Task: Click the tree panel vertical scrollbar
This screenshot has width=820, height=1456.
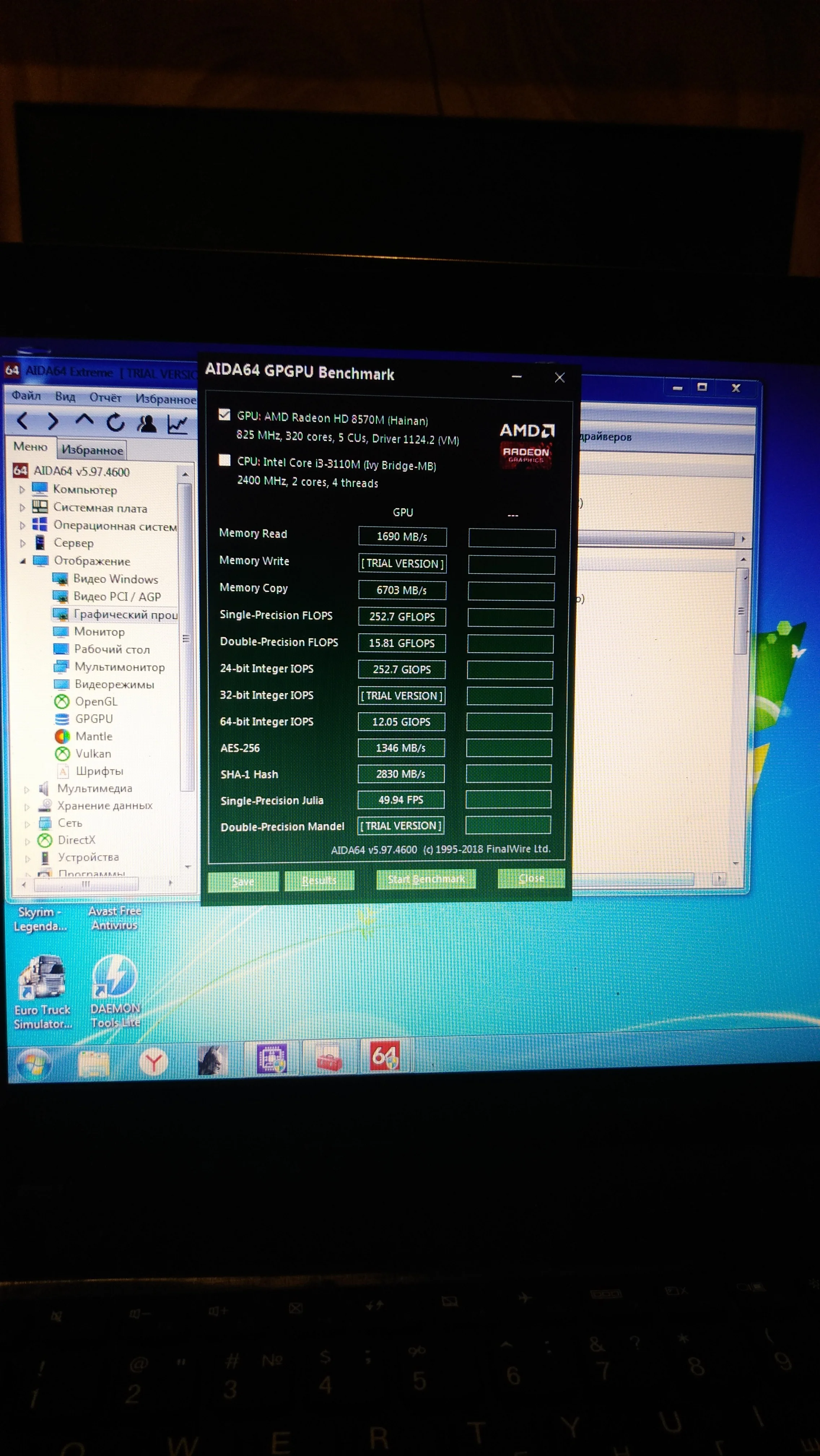Action: click(186, 639)
